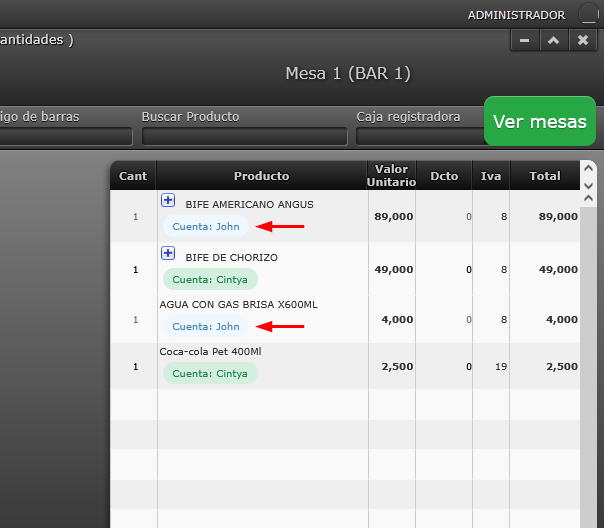This screenshot has height=528, width=604.
Task: Click the AGUA CON GAS BRISA X600ML name
Action: point(238,305)
